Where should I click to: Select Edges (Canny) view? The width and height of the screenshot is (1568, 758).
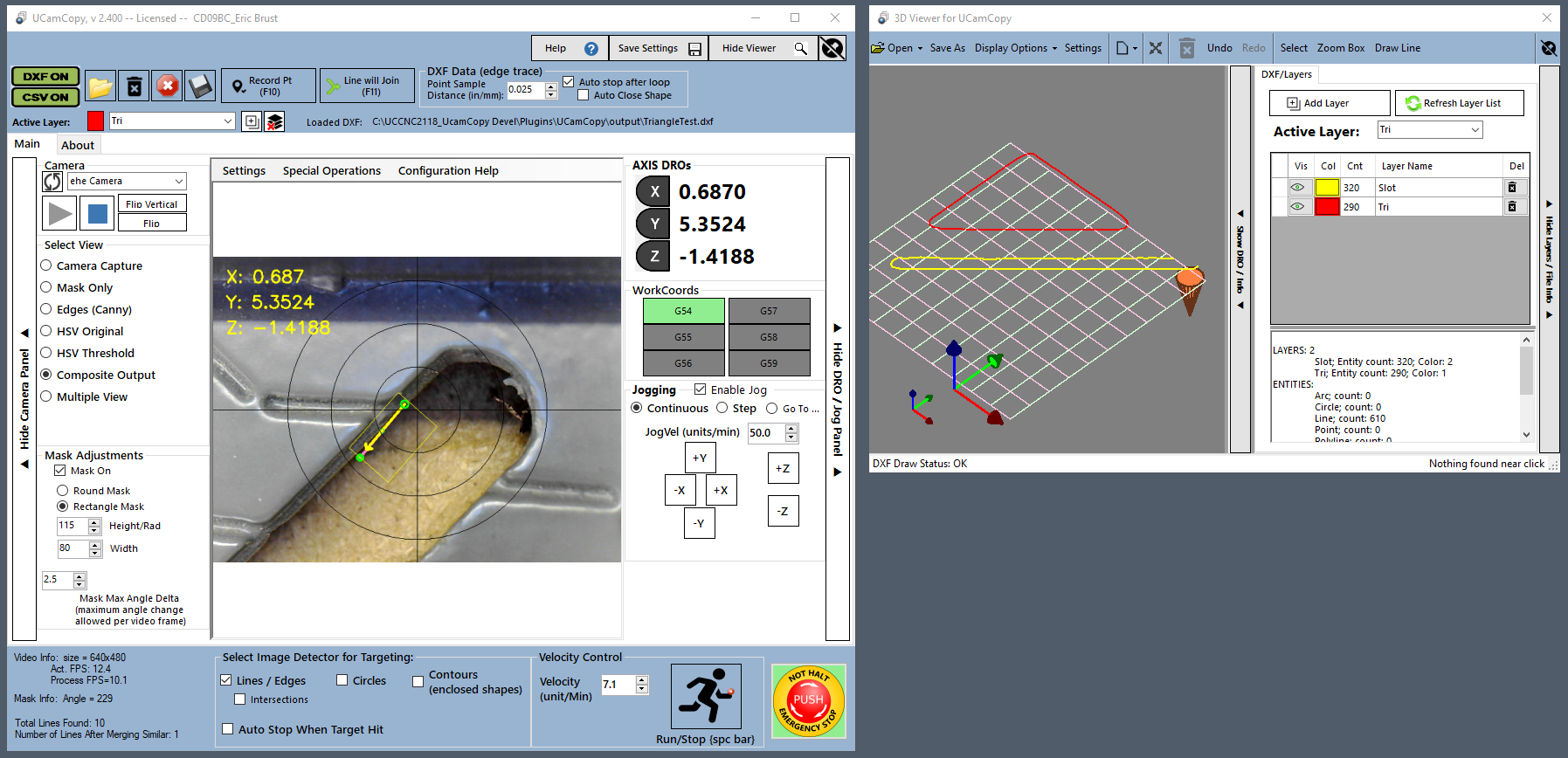click(46, 309)
